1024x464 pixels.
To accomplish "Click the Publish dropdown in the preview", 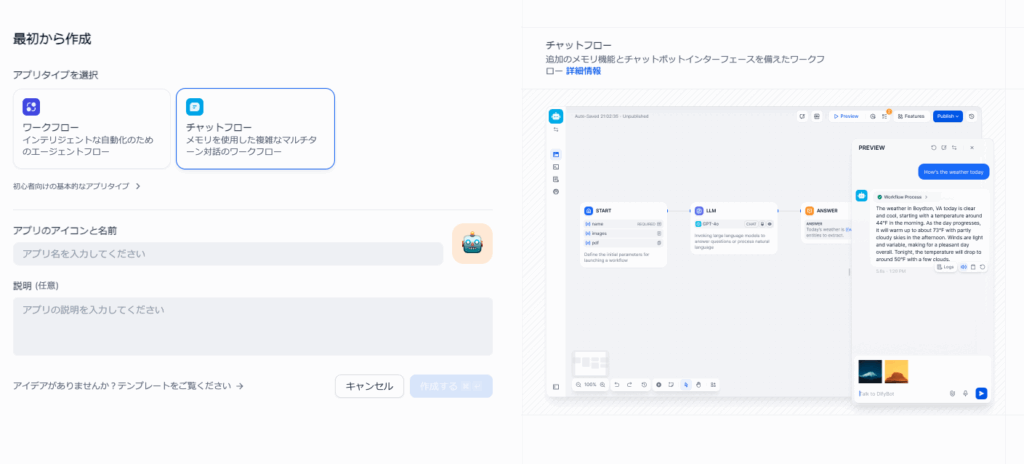I will 946,116.
